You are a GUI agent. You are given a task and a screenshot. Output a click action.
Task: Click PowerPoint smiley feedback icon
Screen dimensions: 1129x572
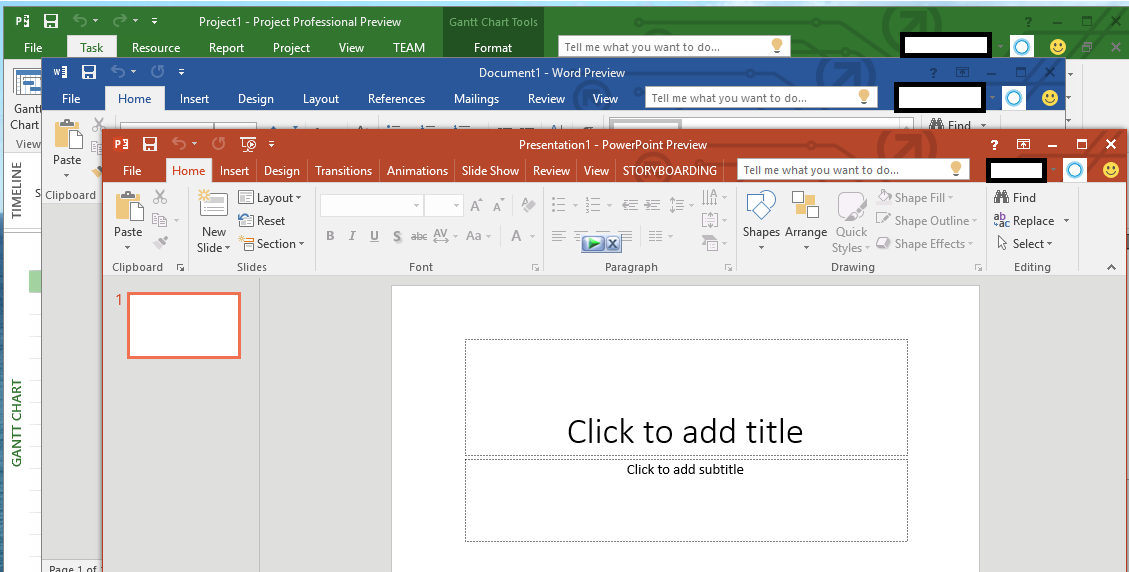point(1111,170)
